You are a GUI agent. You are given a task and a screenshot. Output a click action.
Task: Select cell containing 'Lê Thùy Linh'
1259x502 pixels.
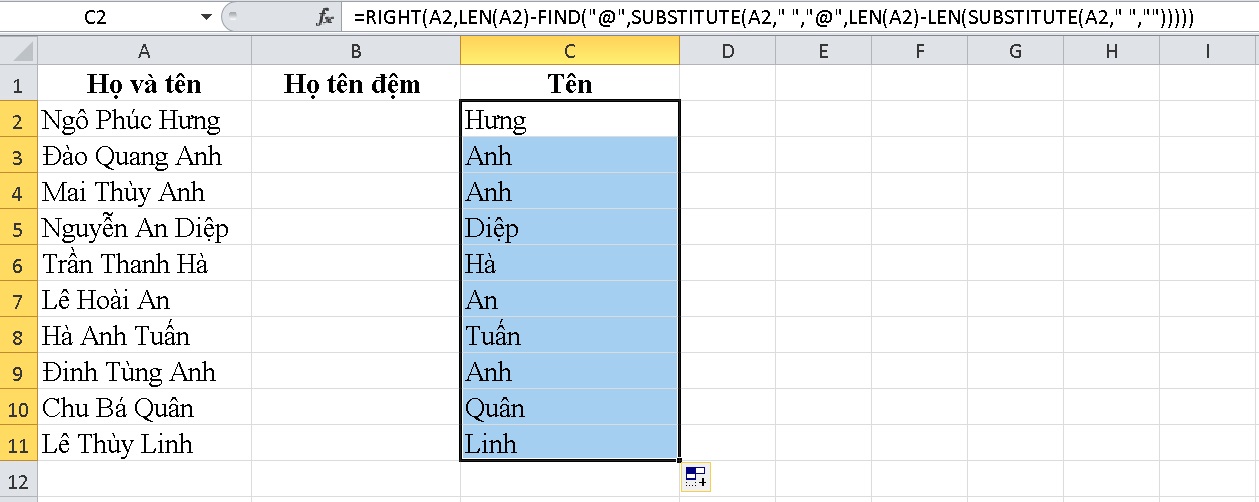tap(145, 444)
